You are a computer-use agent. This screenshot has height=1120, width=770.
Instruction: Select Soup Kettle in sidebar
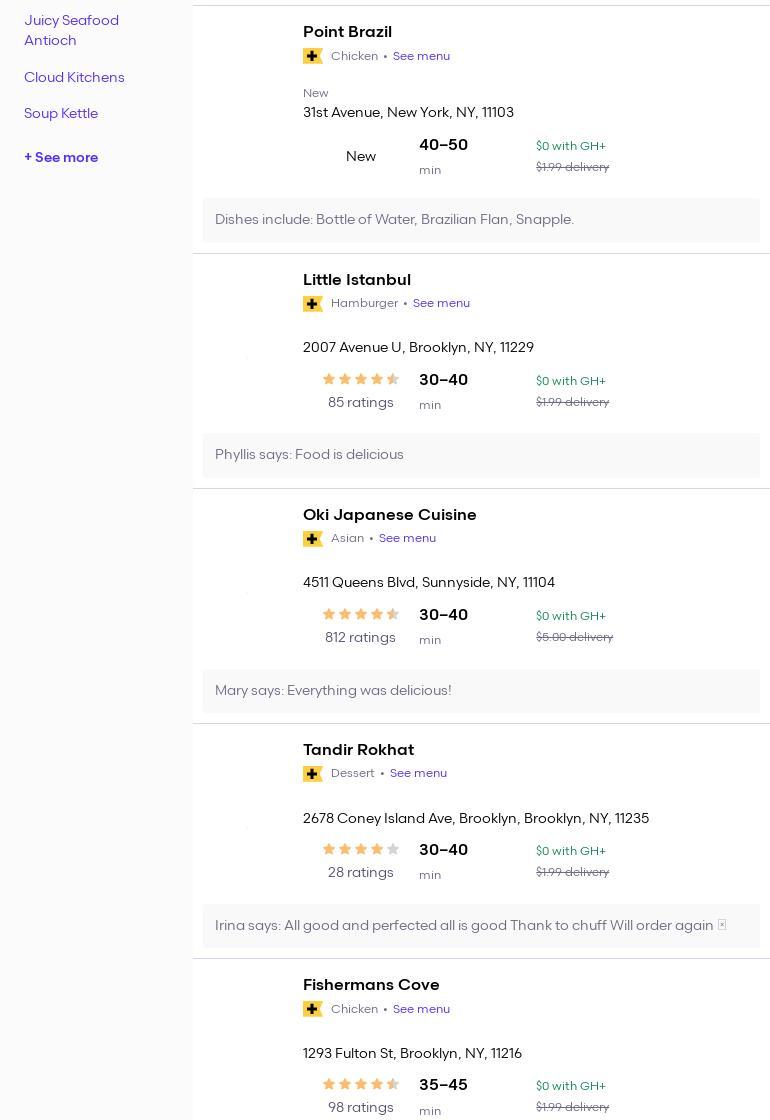pos(61,113)
